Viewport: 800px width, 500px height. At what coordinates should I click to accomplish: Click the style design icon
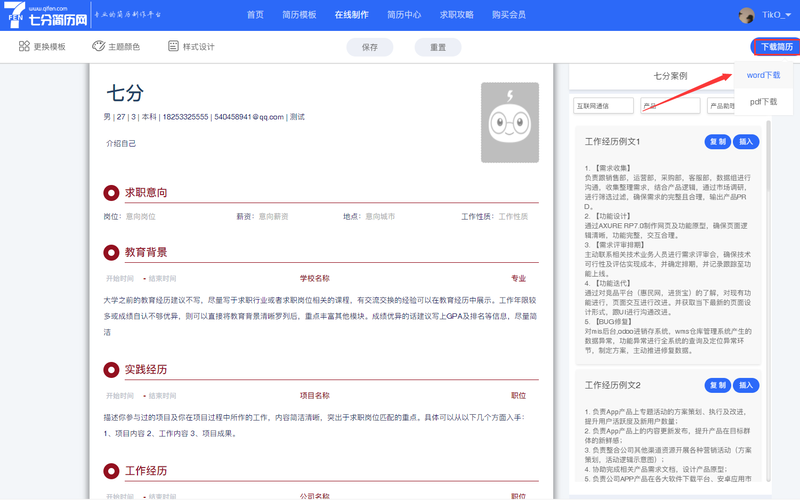pyautogui.click(x=173, y=46)
